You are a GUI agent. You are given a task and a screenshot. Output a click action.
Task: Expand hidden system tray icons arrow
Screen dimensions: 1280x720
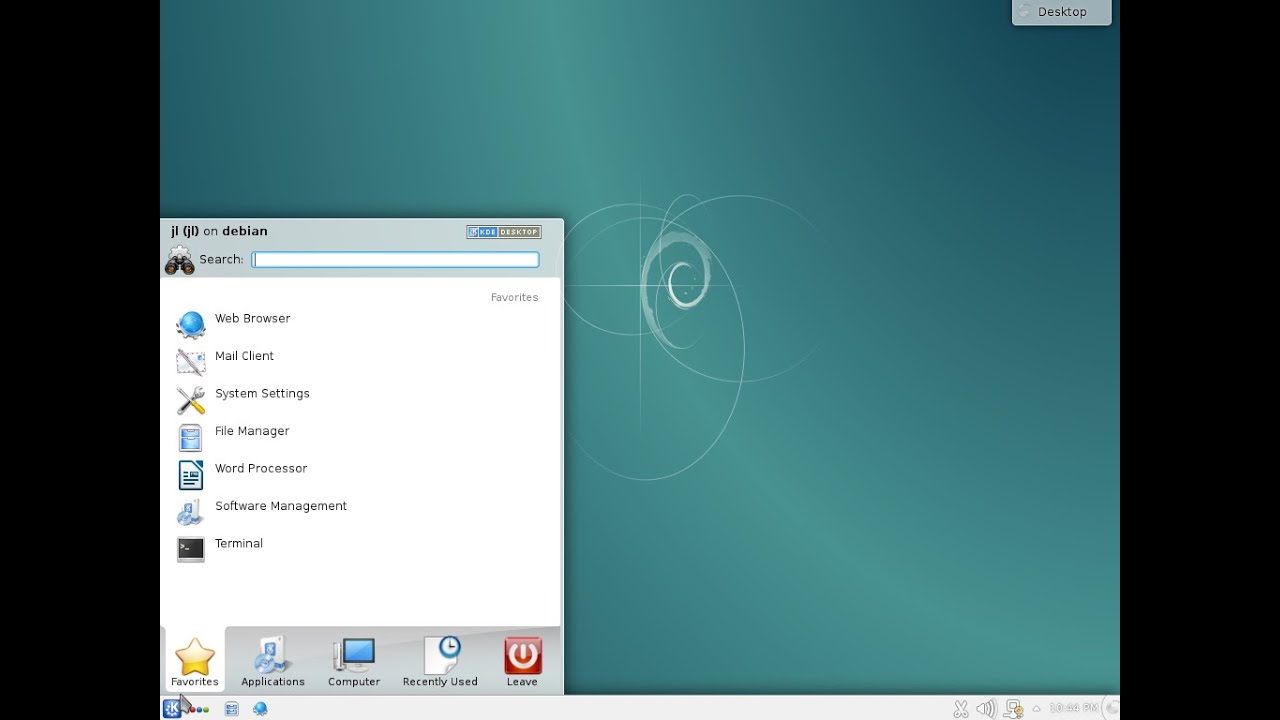pyautogui.click(x=1036, y=708)
